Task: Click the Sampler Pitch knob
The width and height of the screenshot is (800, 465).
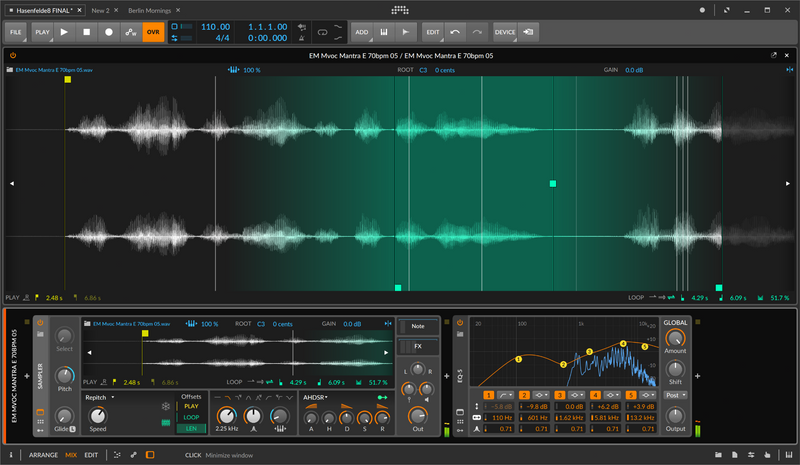Action: pyautogui.click(x=64, y=376)
